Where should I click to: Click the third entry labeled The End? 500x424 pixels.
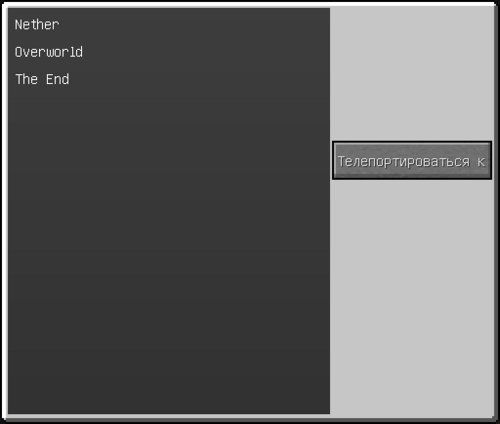pyautogui.click(x=42, y=79)
